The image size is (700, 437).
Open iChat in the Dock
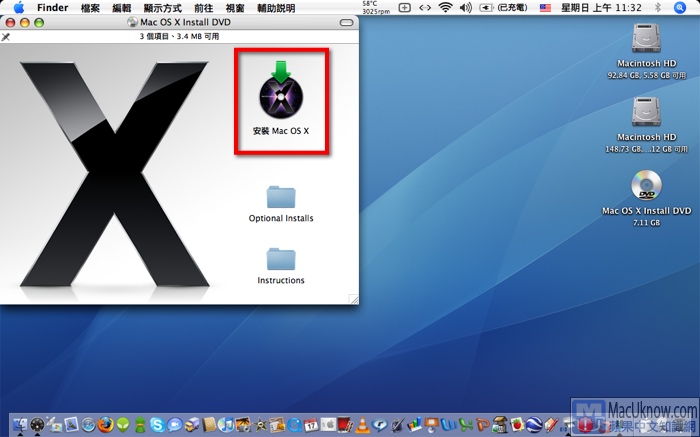[x=175, y=425]
